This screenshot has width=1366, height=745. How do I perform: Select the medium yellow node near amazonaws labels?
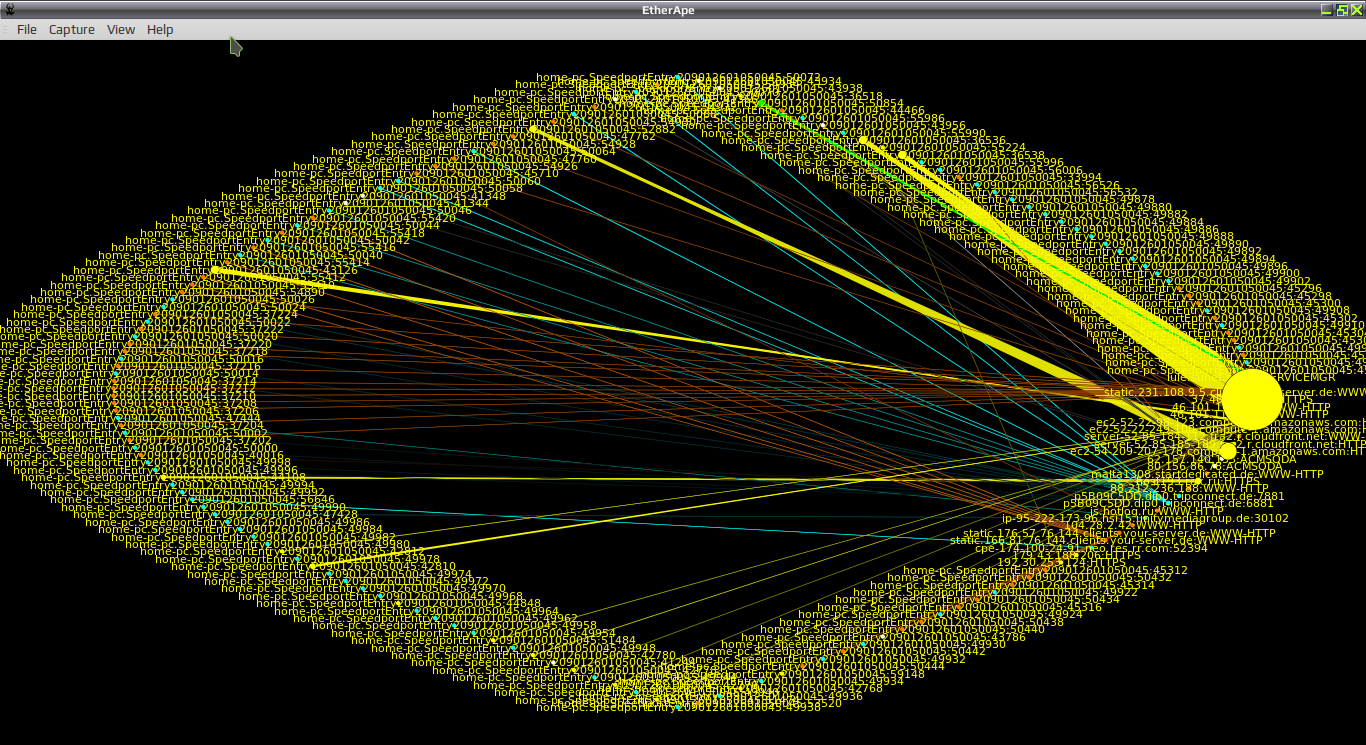1228,451
